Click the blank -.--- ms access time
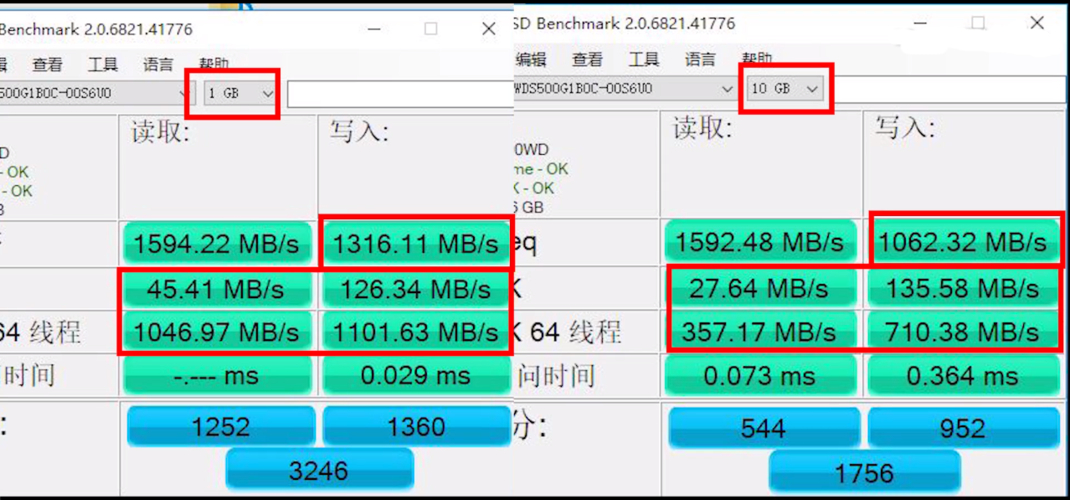The image size is (1070, 500). coord(217,376)
